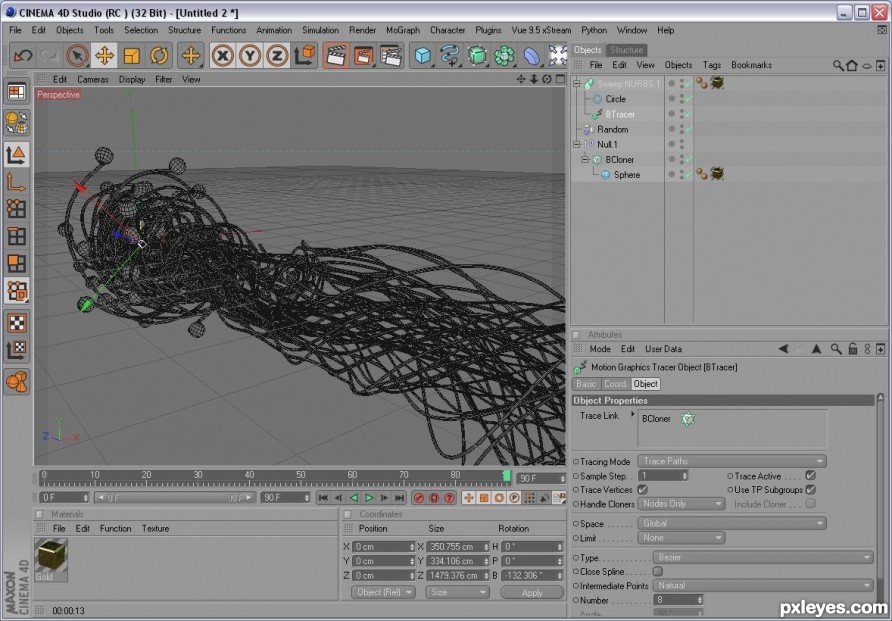Open the layout switcher icon

[x=16, y=92]
